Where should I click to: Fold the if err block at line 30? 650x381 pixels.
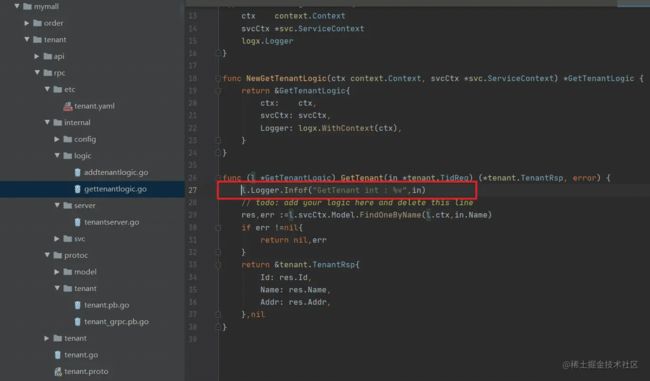218,227
